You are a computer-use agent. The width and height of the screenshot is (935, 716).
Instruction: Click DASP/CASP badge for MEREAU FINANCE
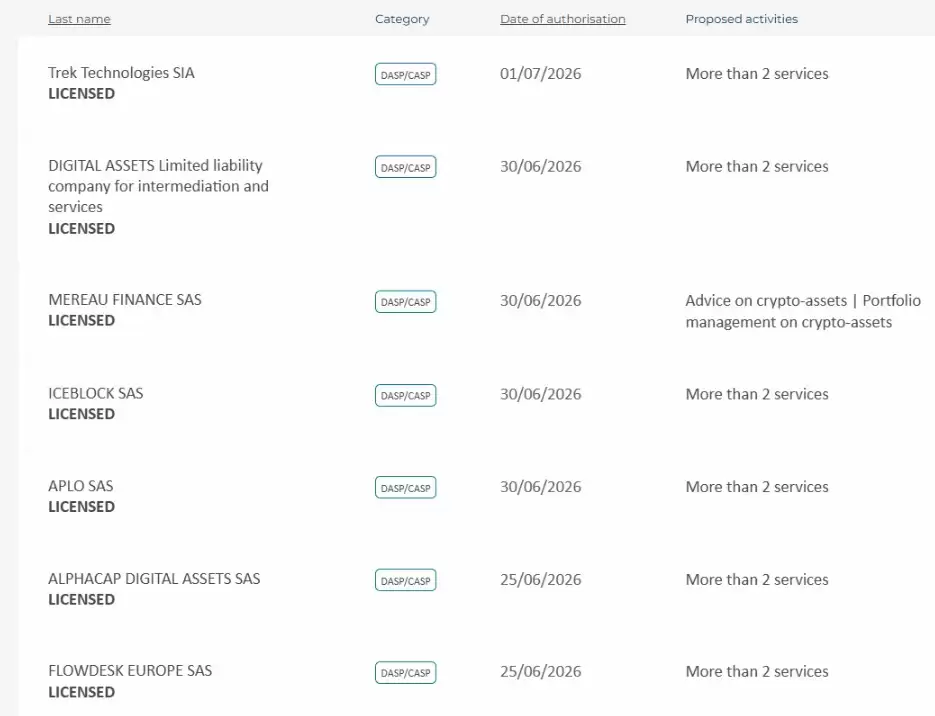click(405, 302)
